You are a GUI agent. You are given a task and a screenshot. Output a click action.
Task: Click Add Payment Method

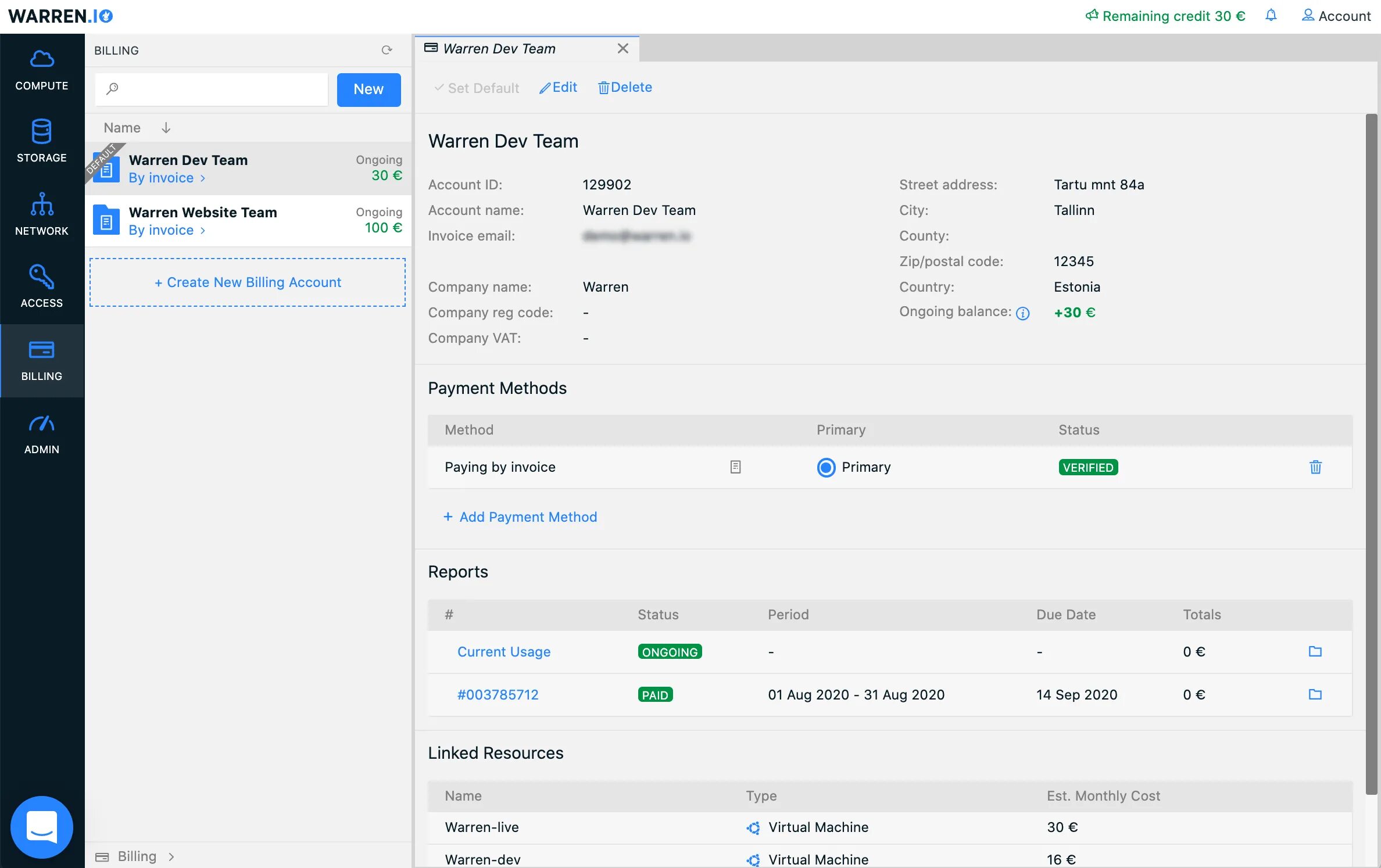pyautogui.click(x=520, y=517)
